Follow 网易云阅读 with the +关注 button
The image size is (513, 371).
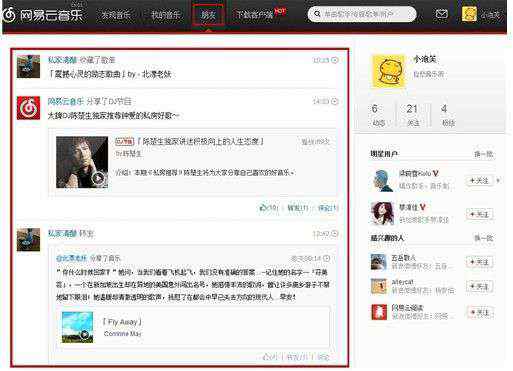coord(479,312)
